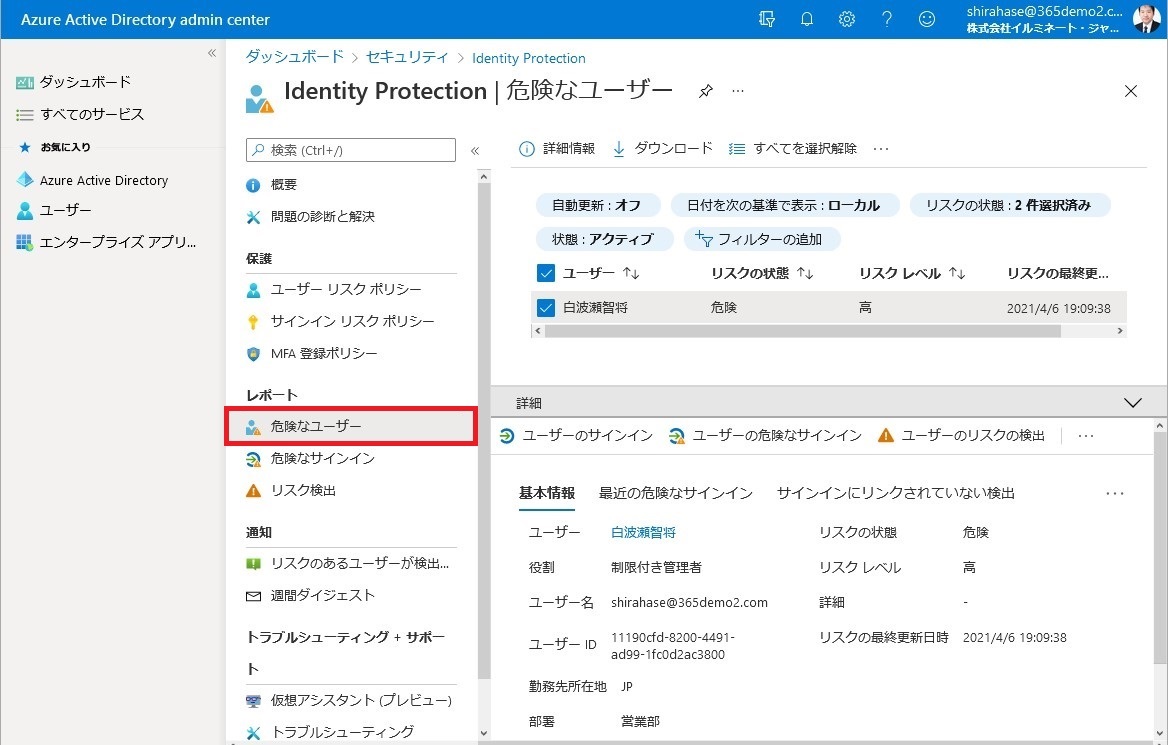This screenshot has height=745, width=1168.
Task: Open details toolbar overflow ellipsis
Action: pyautogui.click(x=1086, y=436)
